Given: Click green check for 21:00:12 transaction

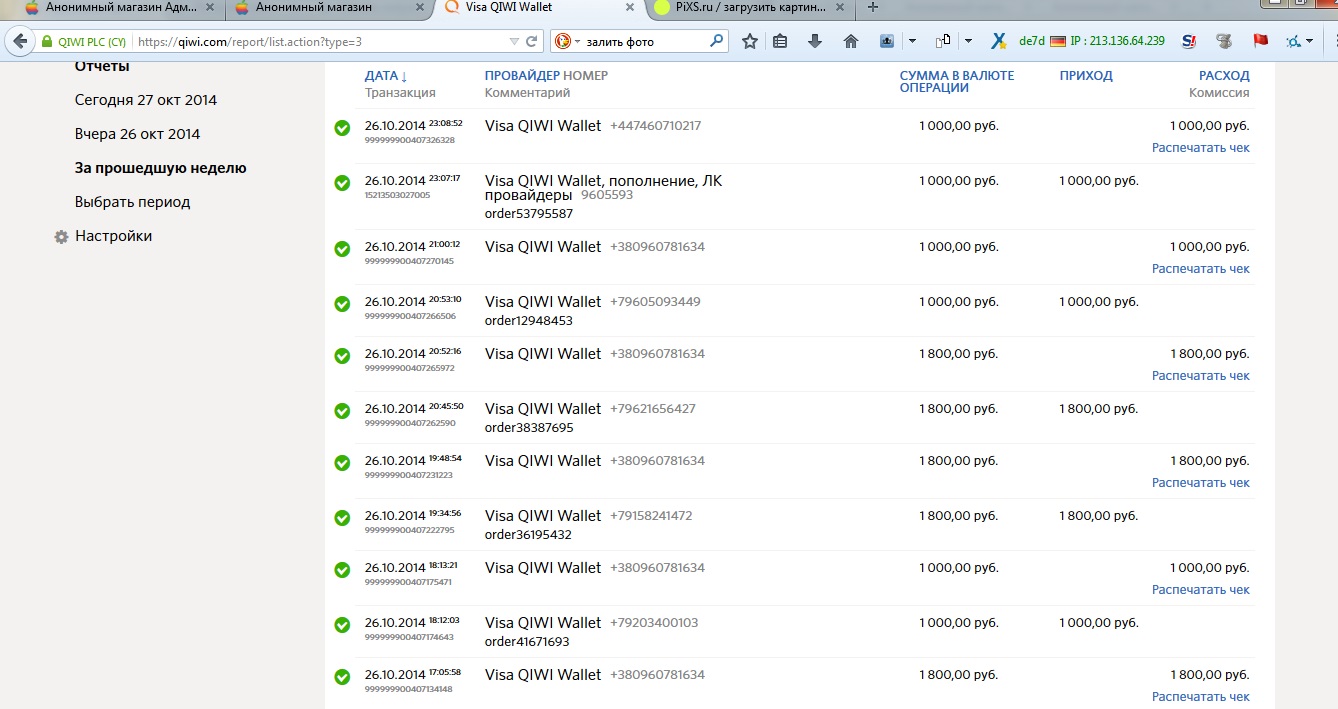Looking at the screenshot, I should [x=342, y=249].
